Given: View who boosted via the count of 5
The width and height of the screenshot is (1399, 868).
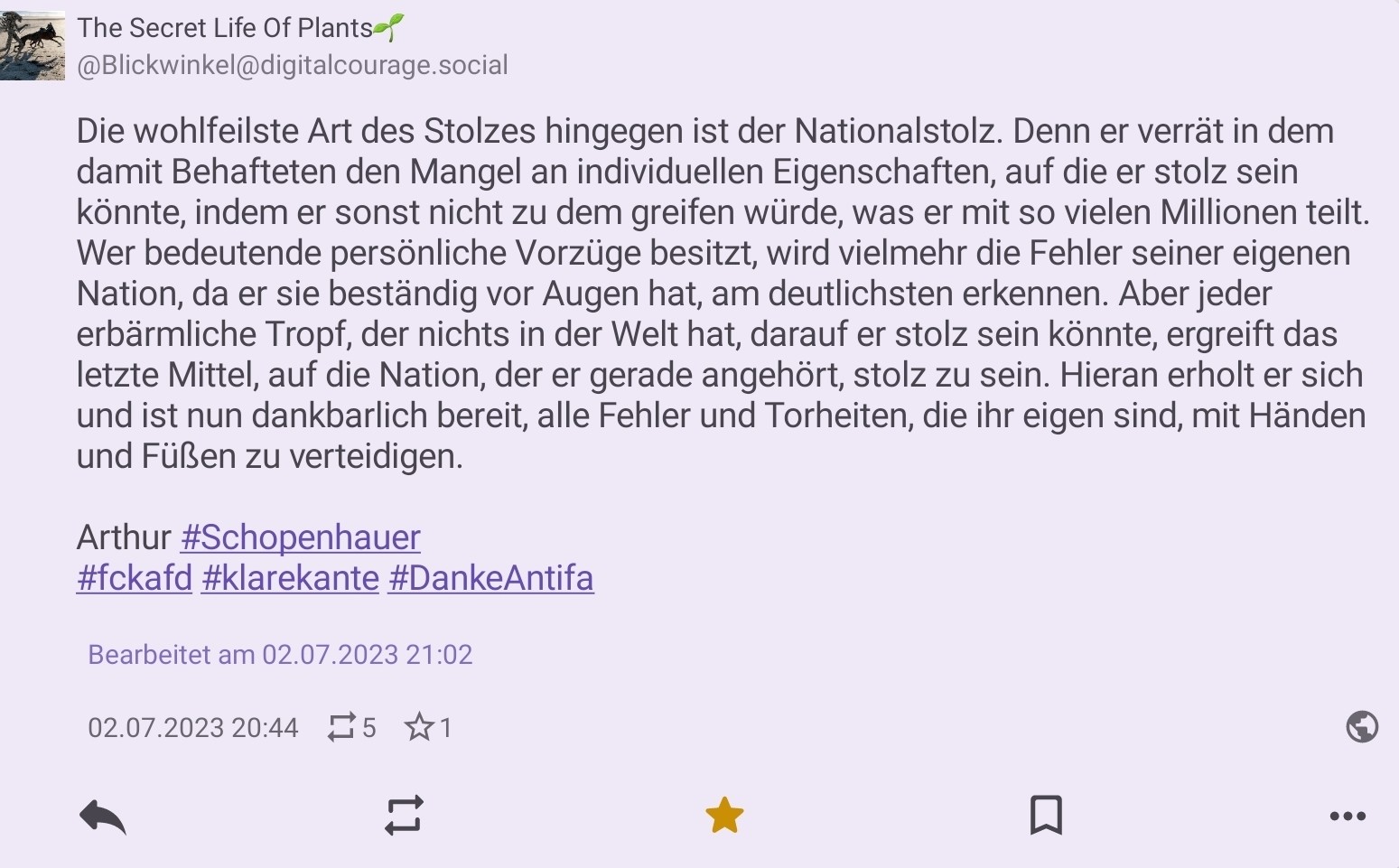Looking at the screenshot, I should coord(352,727).
